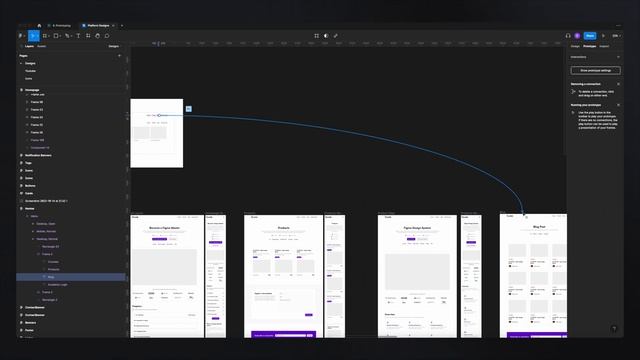Select the Buttons layer
The height and width of the screenshot is (360, 640).
pos(30,186)
